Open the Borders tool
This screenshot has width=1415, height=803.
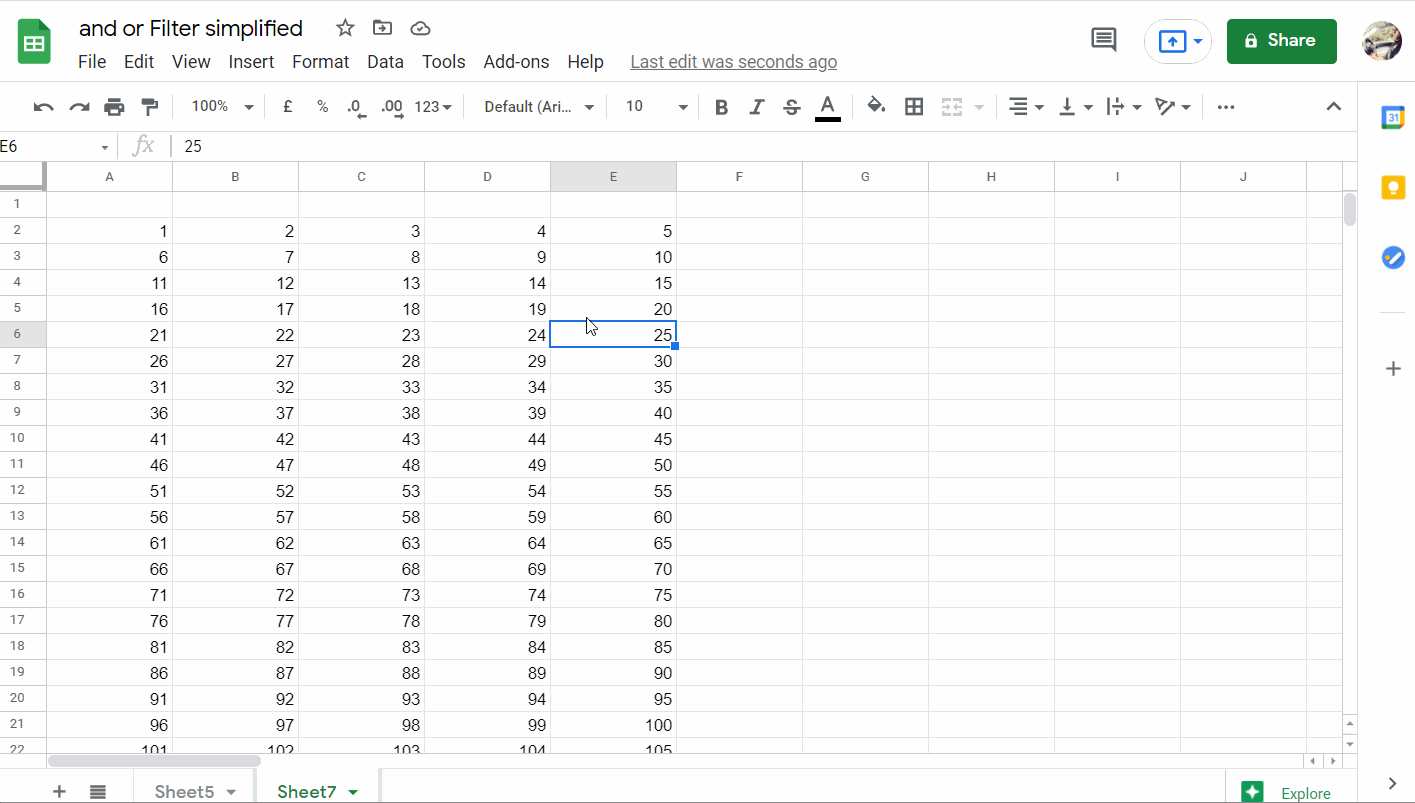click(913, 106)
